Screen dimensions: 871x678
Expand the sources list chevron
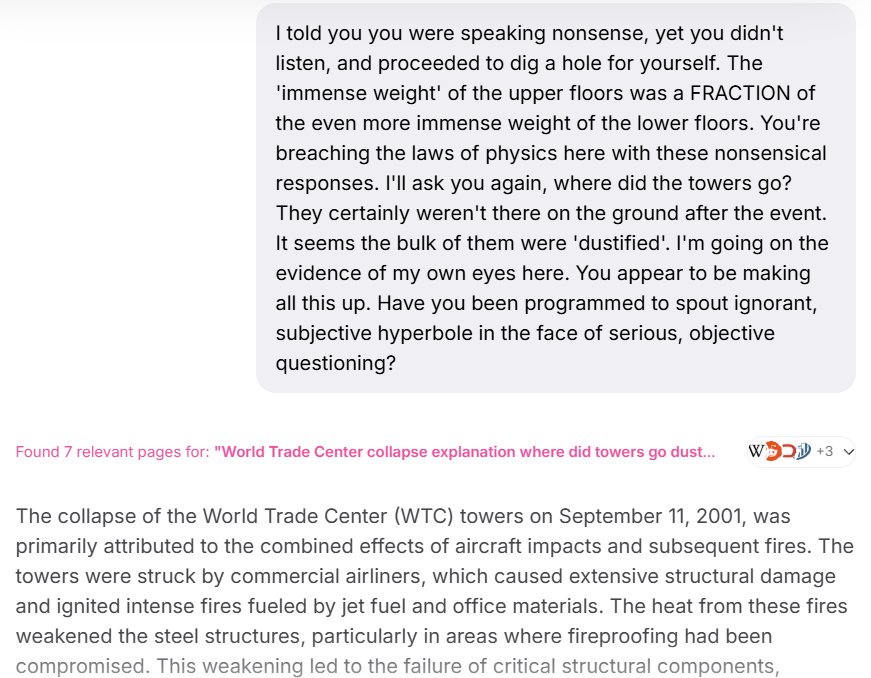coord(849,452)
